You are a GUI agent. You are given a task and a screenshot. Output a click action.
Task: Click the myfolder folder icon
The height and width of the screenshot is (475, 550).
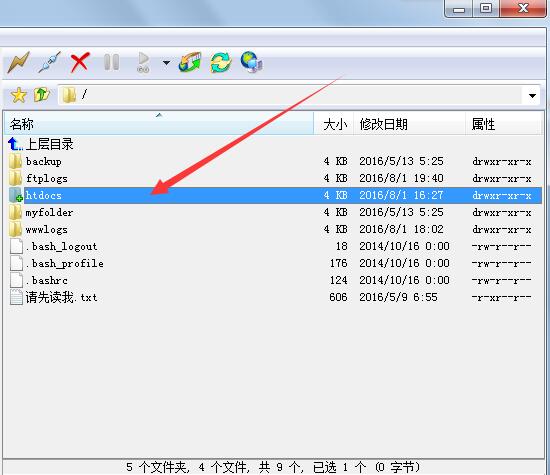point(15,212)
